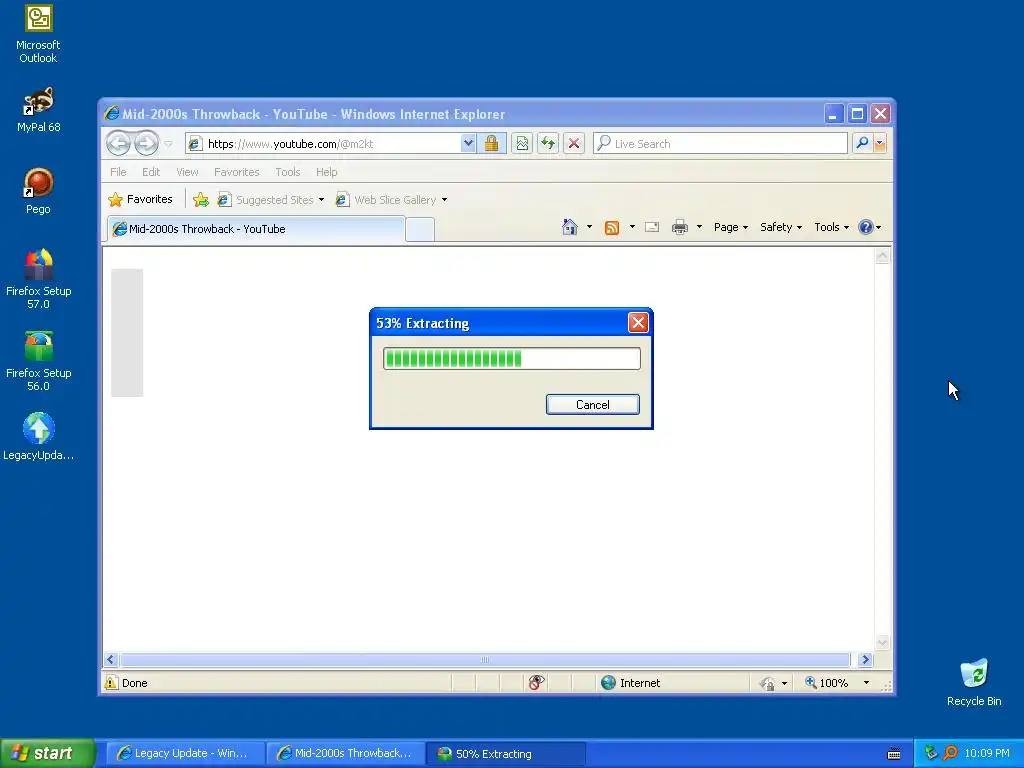Click the Read Mail icon

tap(652, 227)
